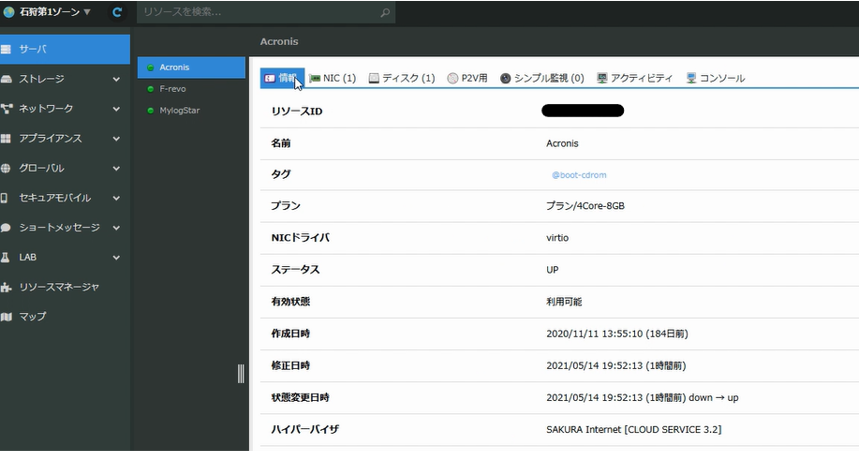Click the icon beside リソースマネージャ
The image size is (859, 451).
click(x=6, y=287)
